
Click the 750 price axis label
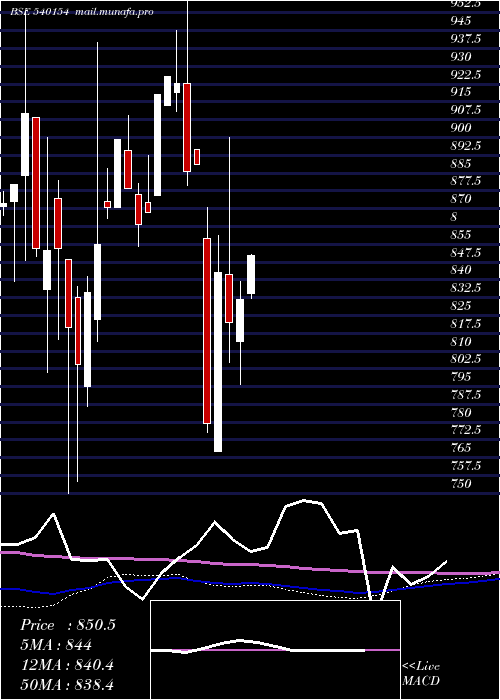(x=461, y=483)
